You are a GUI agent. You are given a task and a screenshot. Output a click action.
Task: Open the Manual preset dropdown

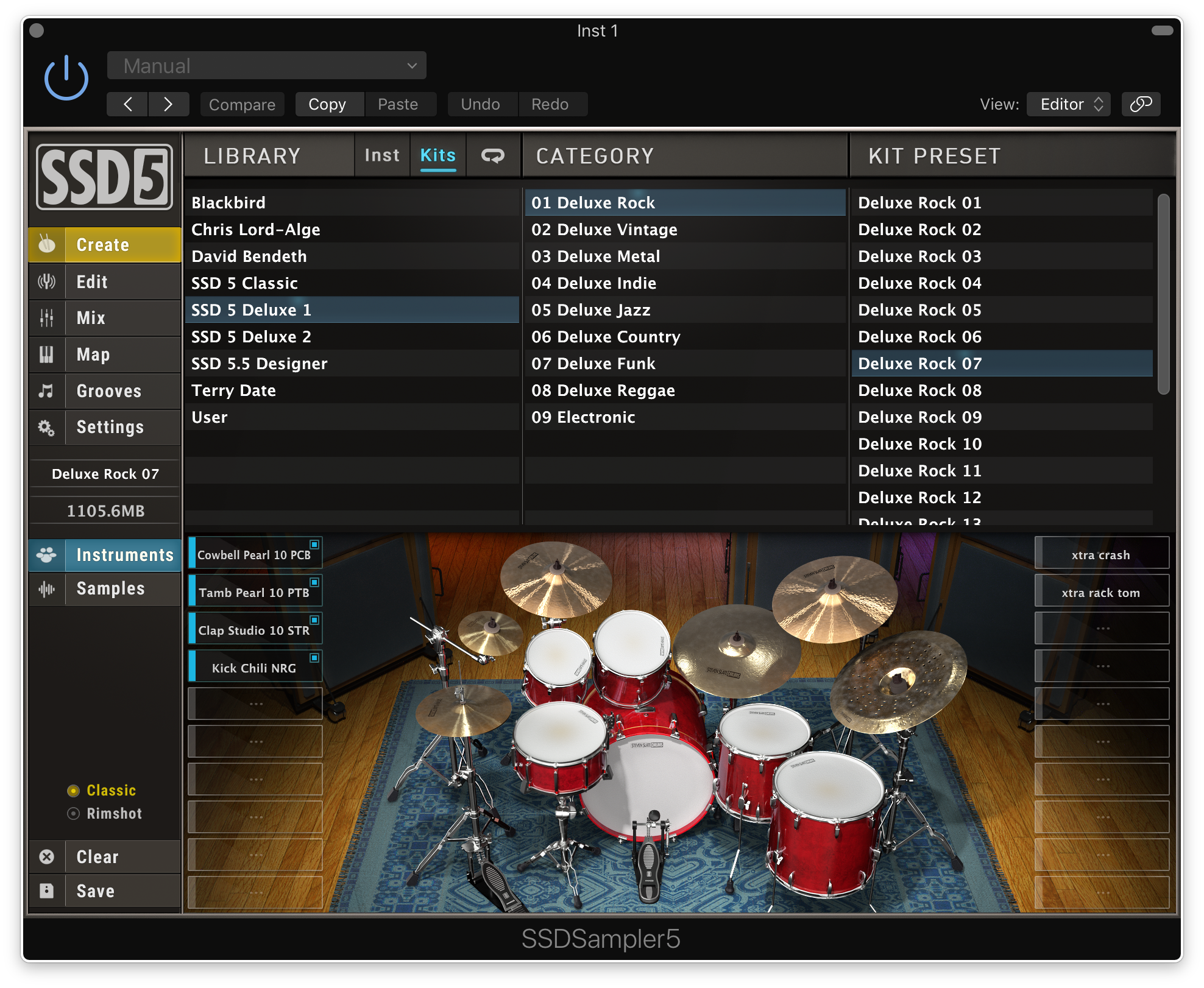pyautogui.click(x=267, y=66)
